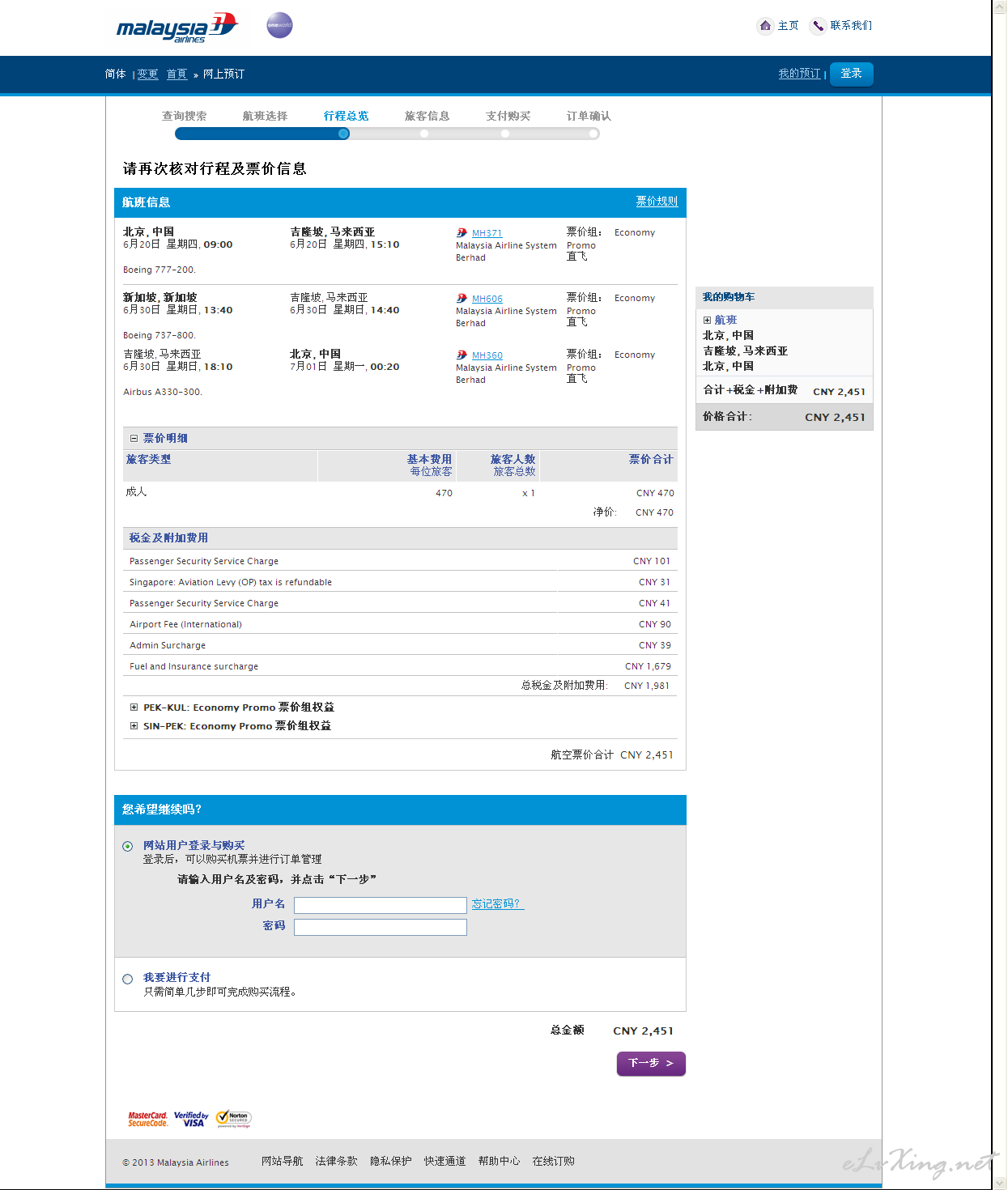Image resolution: width=1008 pixels, height=1190 pixels.
Task: Go to the 订单确认 step
Action: (x=589, y=116)
